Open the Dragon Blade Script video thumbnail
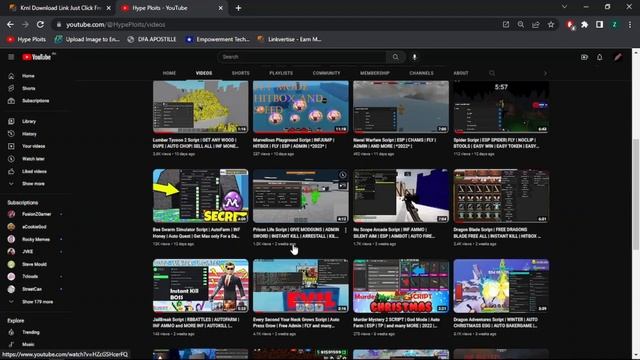 coord(501,196)
